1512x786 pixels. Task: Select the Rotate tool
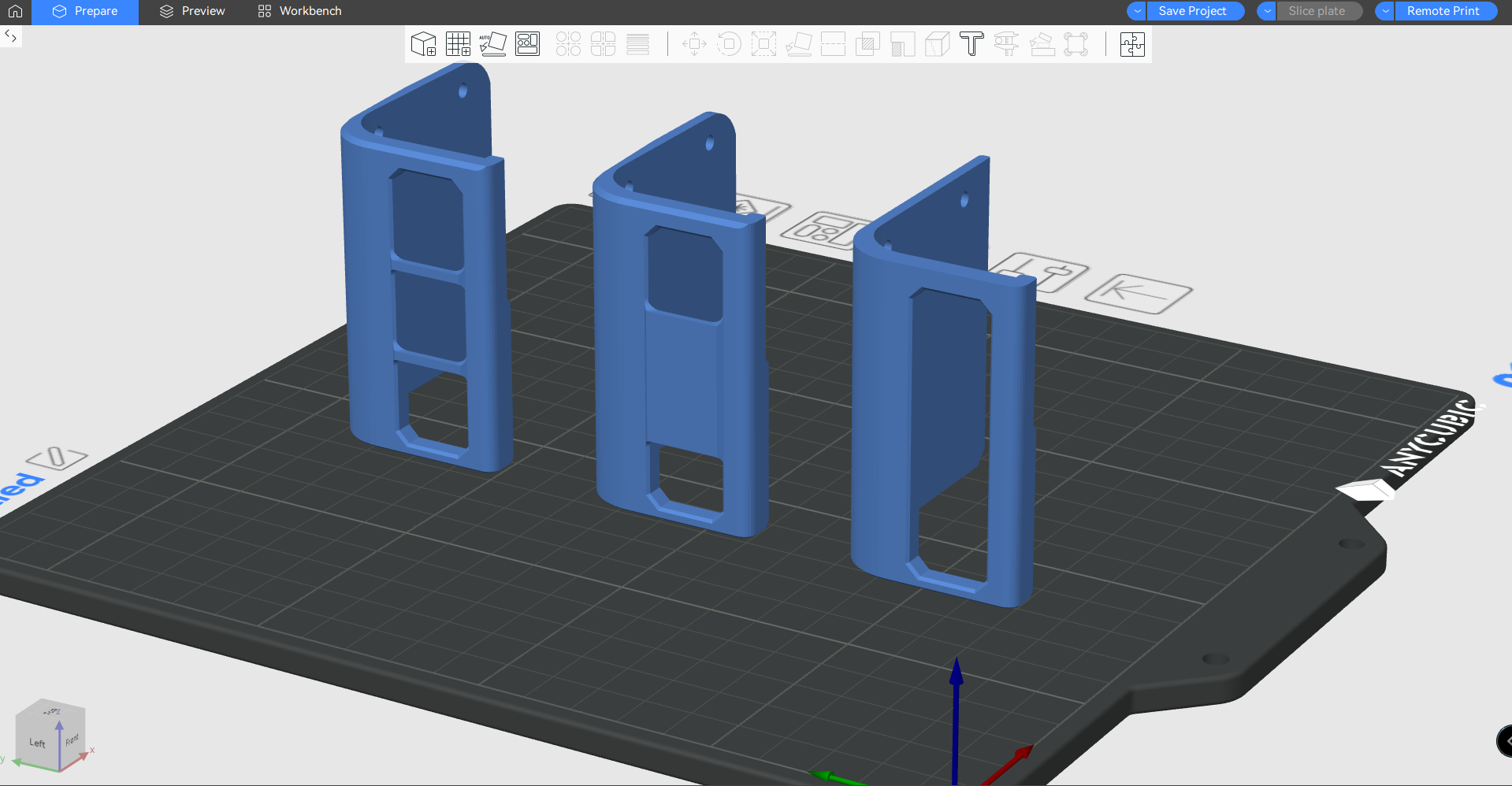pos(729,44)
